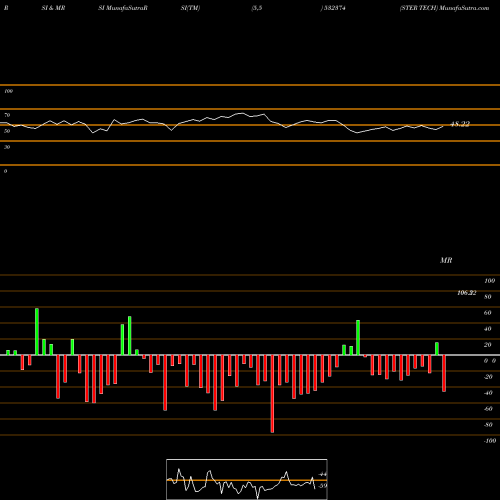500x500 pixels.
Task: Click the MR axis label '-80'
Action: 488,425
